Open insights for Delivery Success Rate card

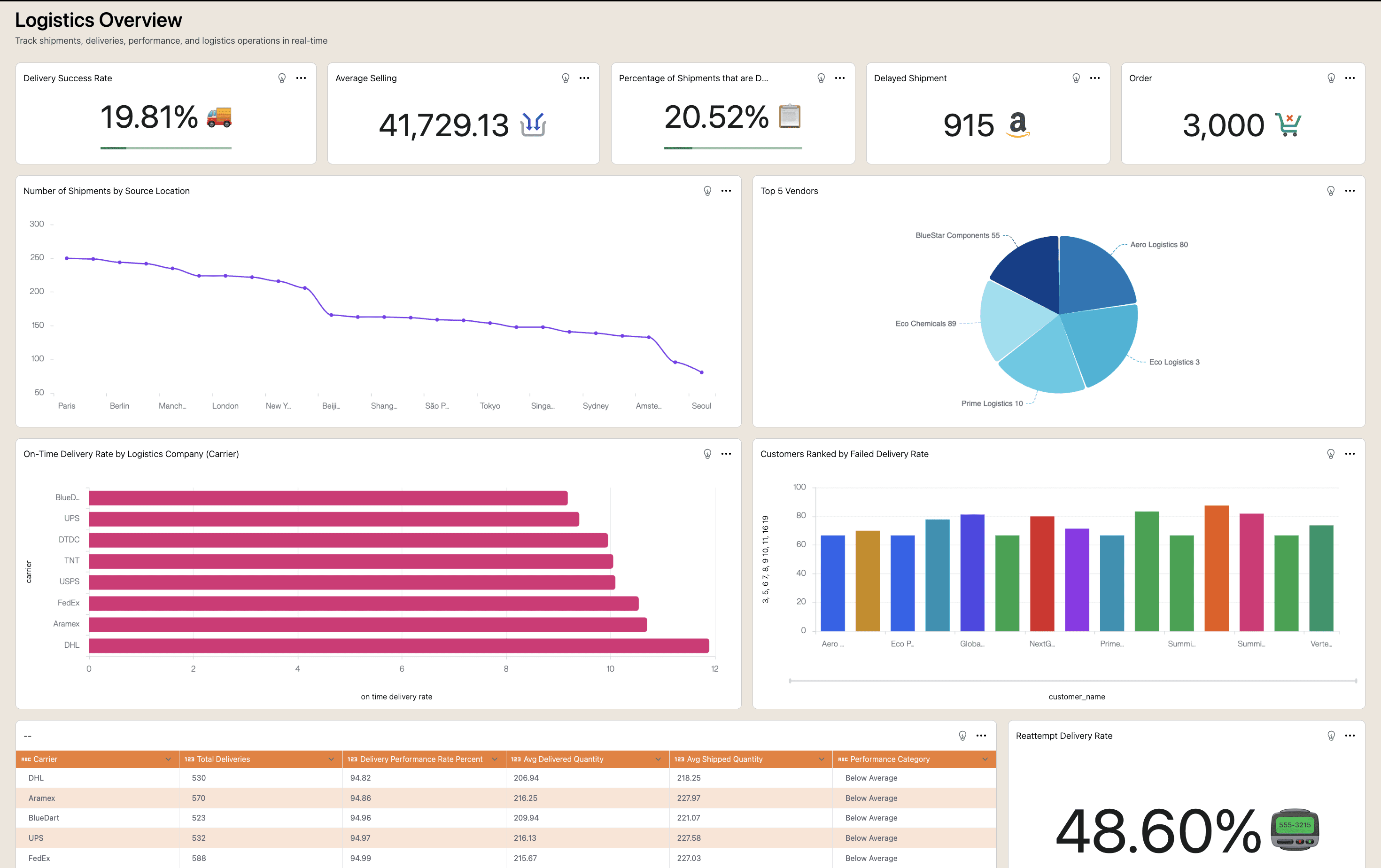(281, 78)
